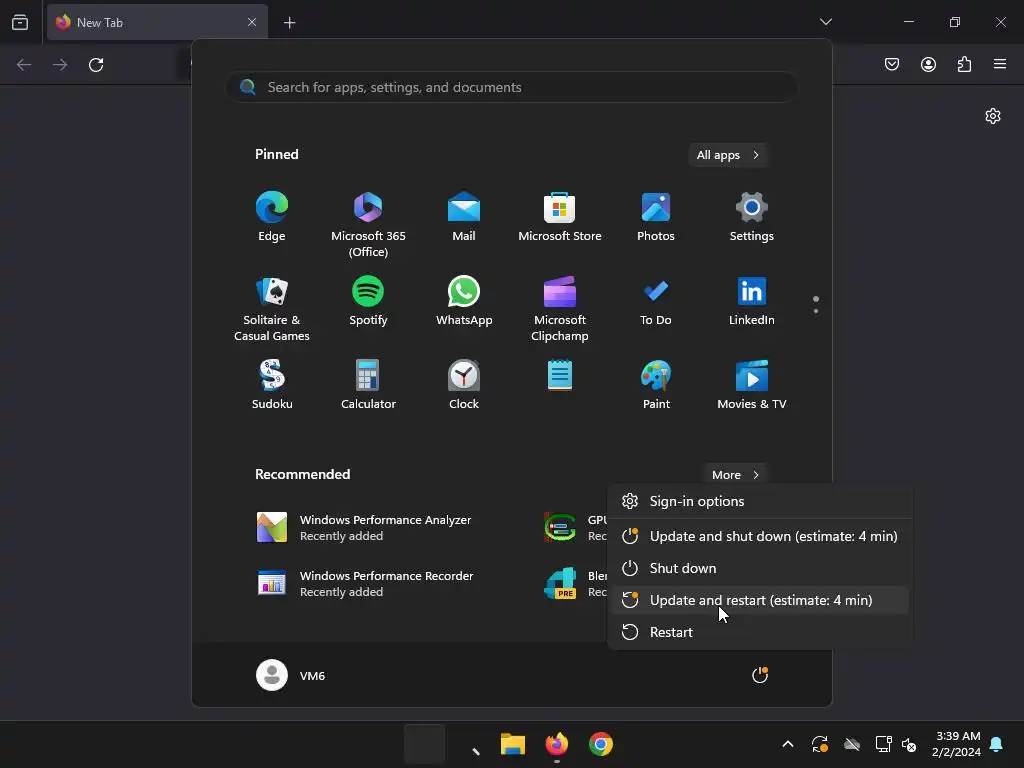1024x768 pixels.
Task: Click the Start button on the taskbar
Action: pos(424,744)
